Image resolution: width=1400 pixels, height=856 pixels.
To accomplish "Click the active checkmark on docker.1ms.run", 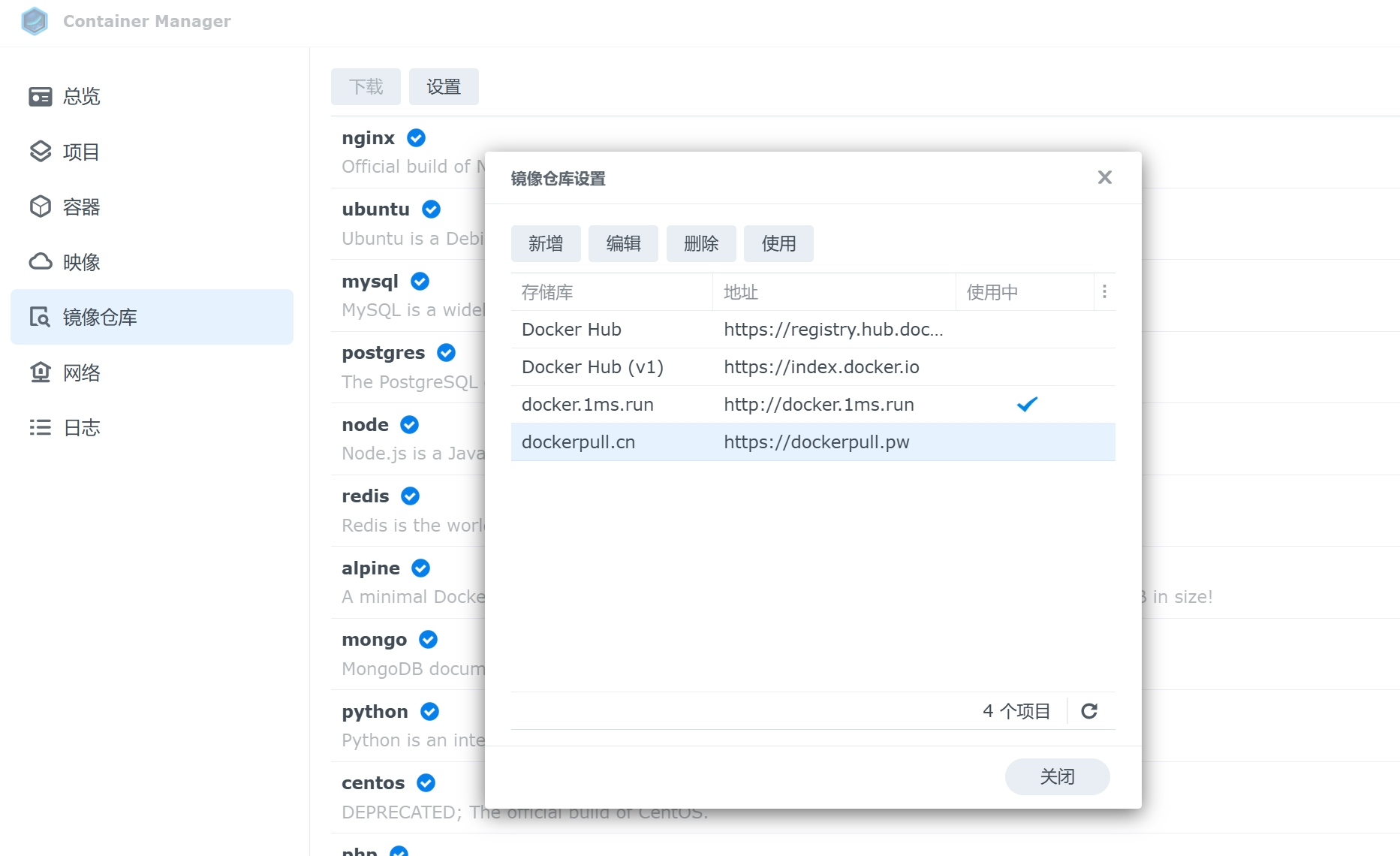I will coord(1028,404).
